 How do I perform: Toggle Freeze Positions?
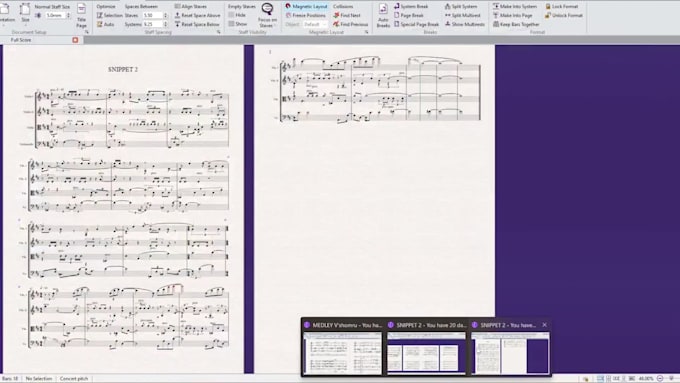pyautogui.click(x=306, y=15)
